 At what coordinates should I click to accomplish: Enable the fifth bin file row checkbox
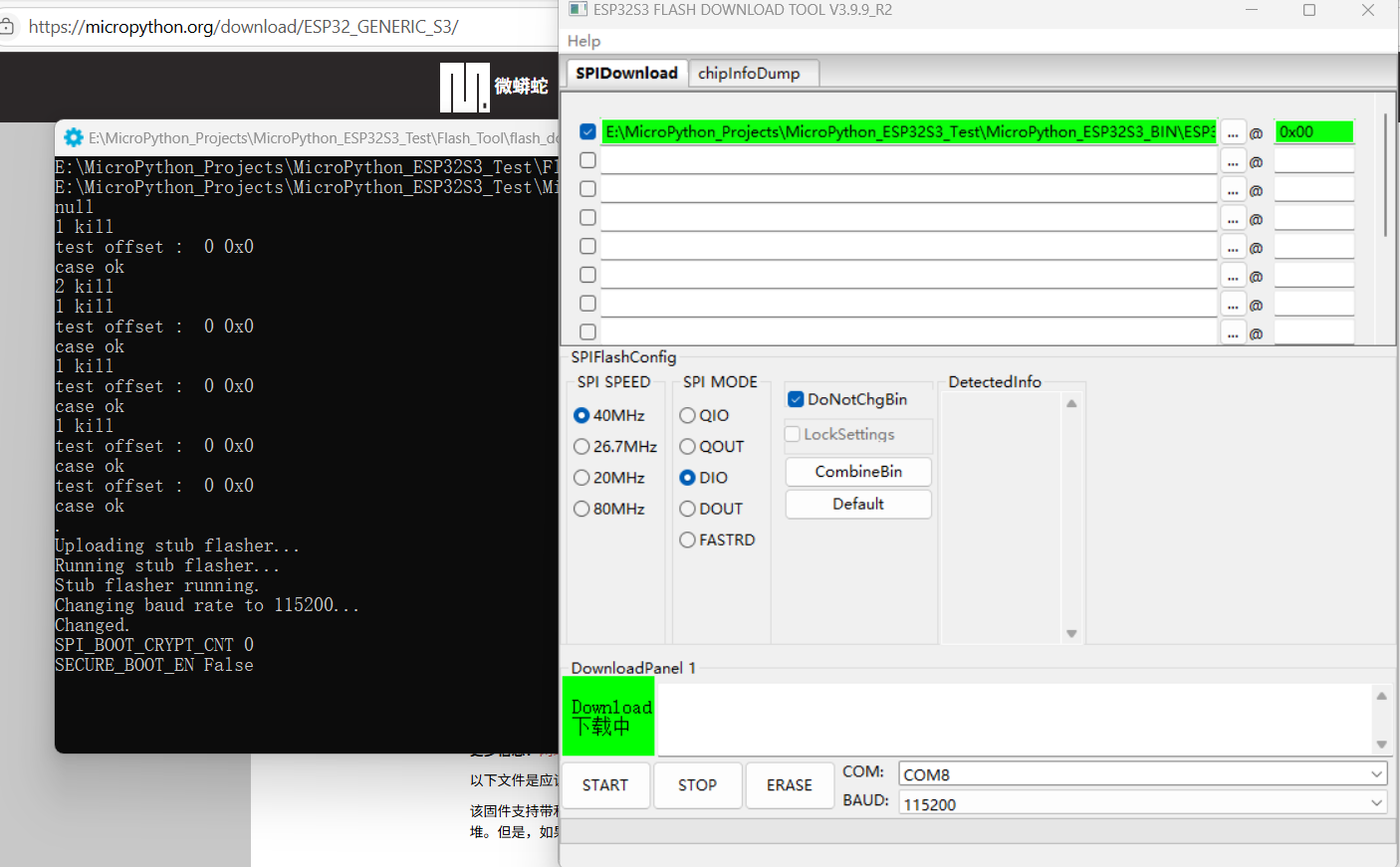click(587, 246)
